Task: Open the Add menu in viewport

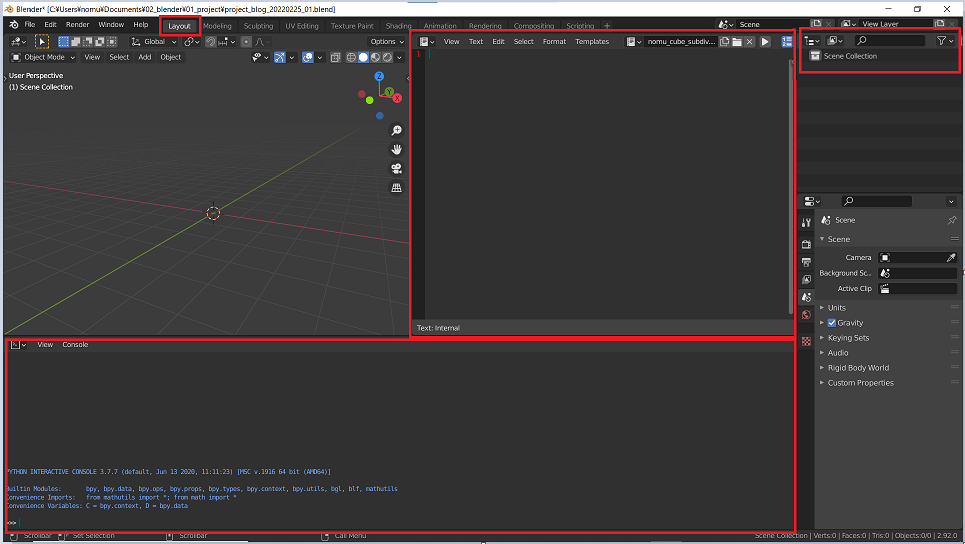Action: coord(145,57)
